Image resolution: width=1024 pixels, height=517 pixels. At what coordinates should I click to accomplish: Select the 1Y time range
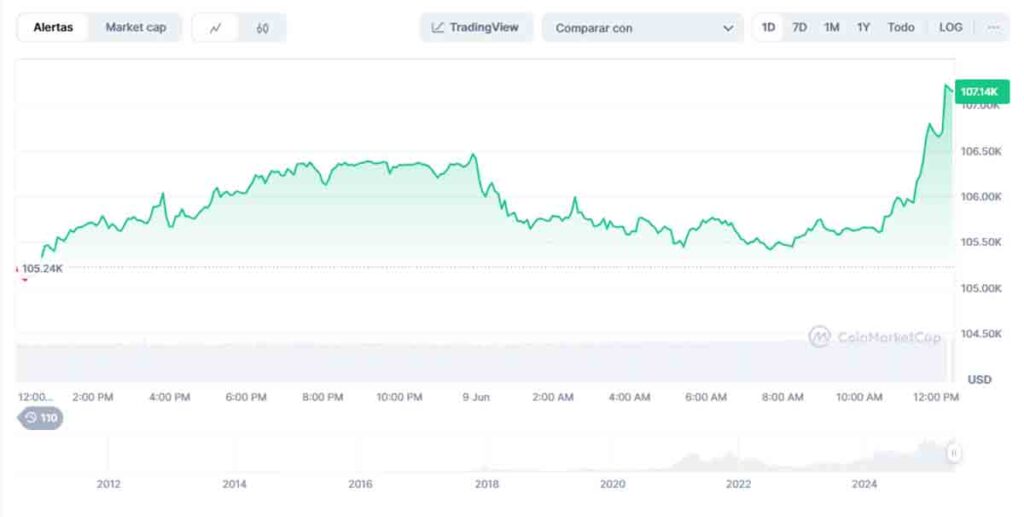863,28
